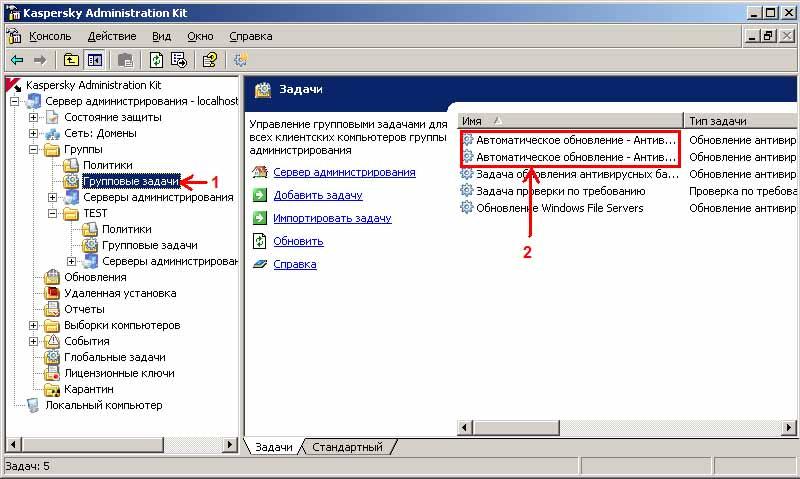Open Лицензионные ключи node

[119, 373]
